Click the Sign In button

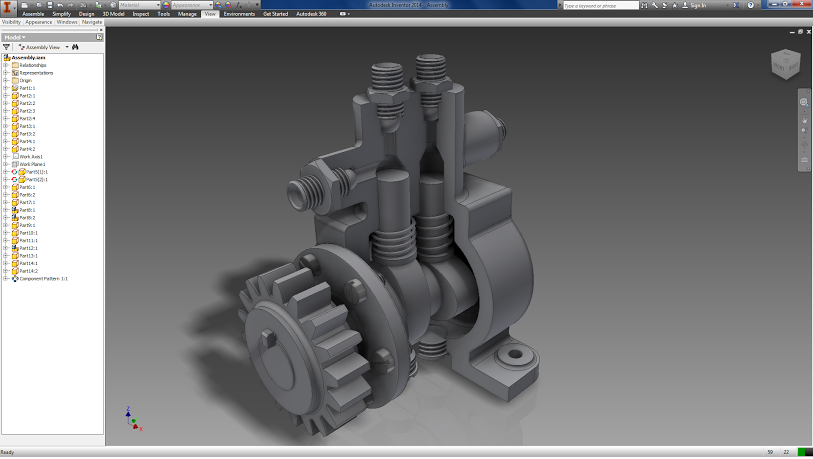694,5
